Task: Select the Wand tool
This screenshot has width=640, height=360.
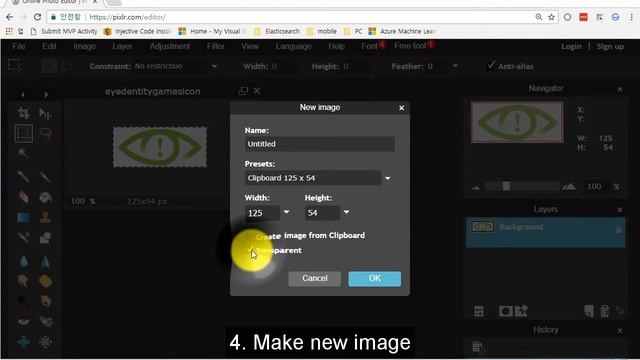Action: (x=23, y=153)
